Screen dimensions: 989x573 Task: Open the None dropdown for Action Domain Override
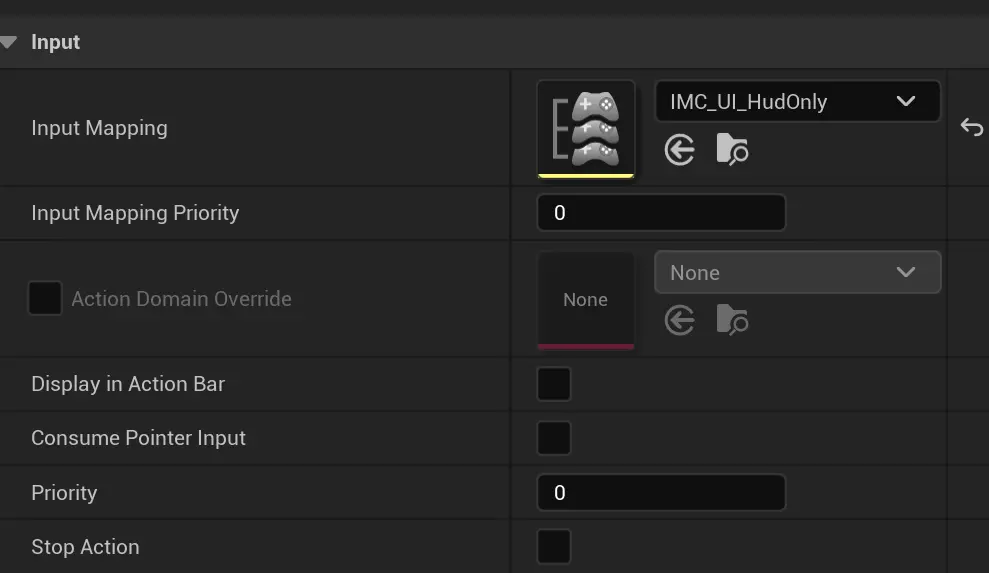797,273
